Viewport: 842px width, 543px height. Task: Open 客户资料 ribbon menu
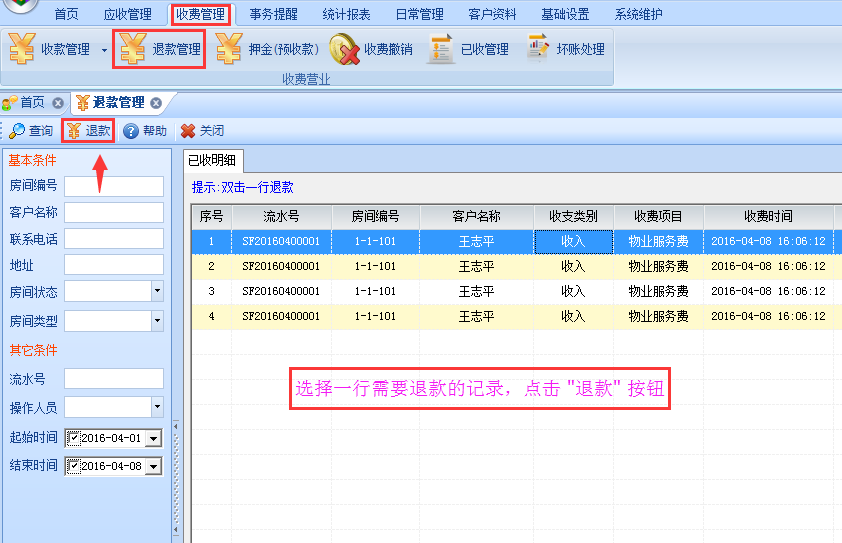pyautogui.click(x=492, y=14)
